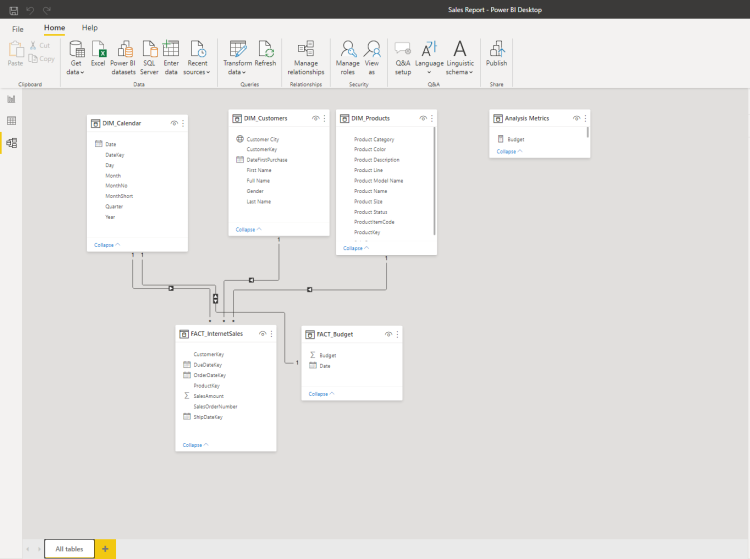Open Manage roles security dialog
The width and height of the screenshot is (750, 559).
coord(348,57)
